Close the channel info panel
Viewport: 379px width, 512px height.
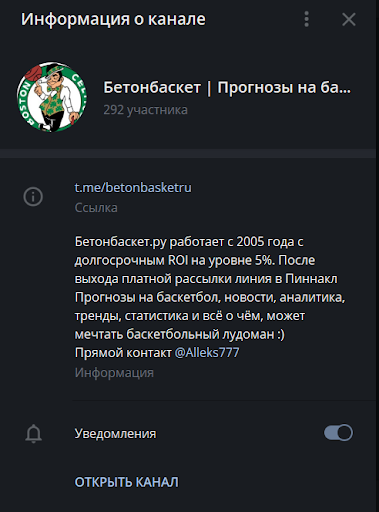349,19
